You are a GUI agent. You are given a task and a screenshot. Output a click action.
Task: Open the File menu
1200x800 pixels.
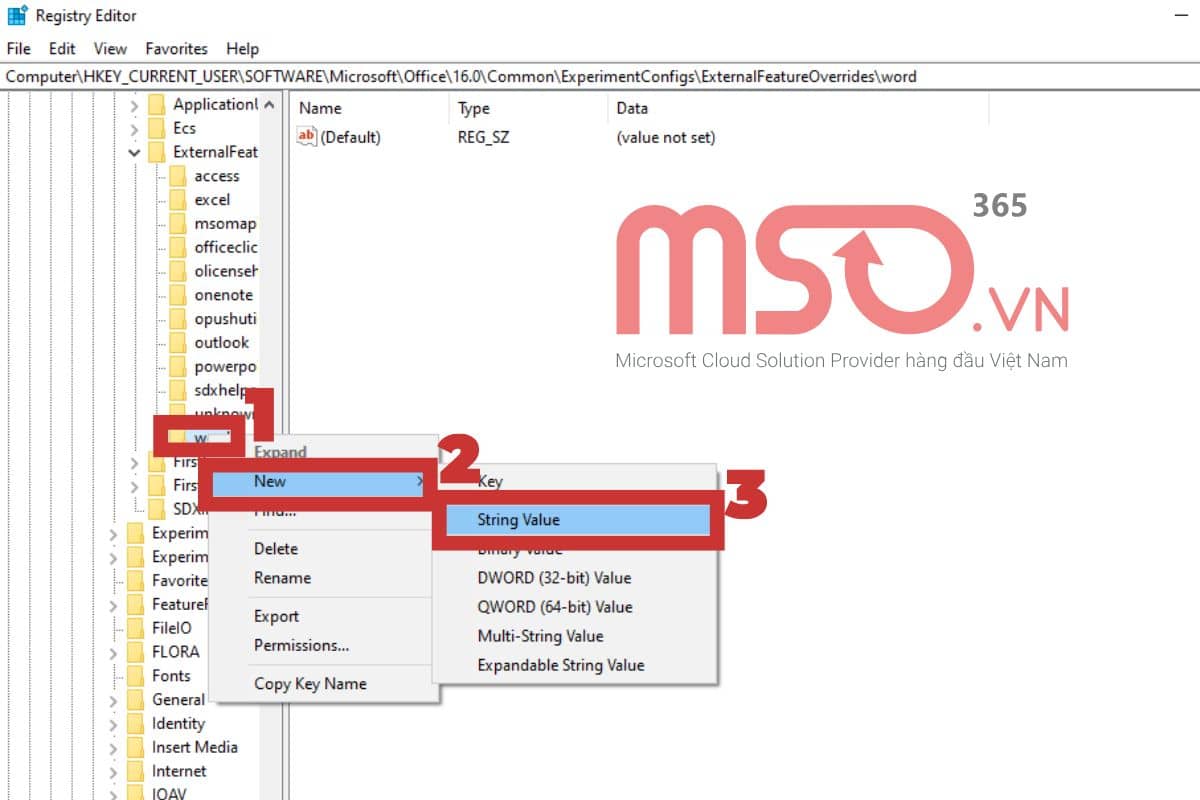[x=18, y=48]
